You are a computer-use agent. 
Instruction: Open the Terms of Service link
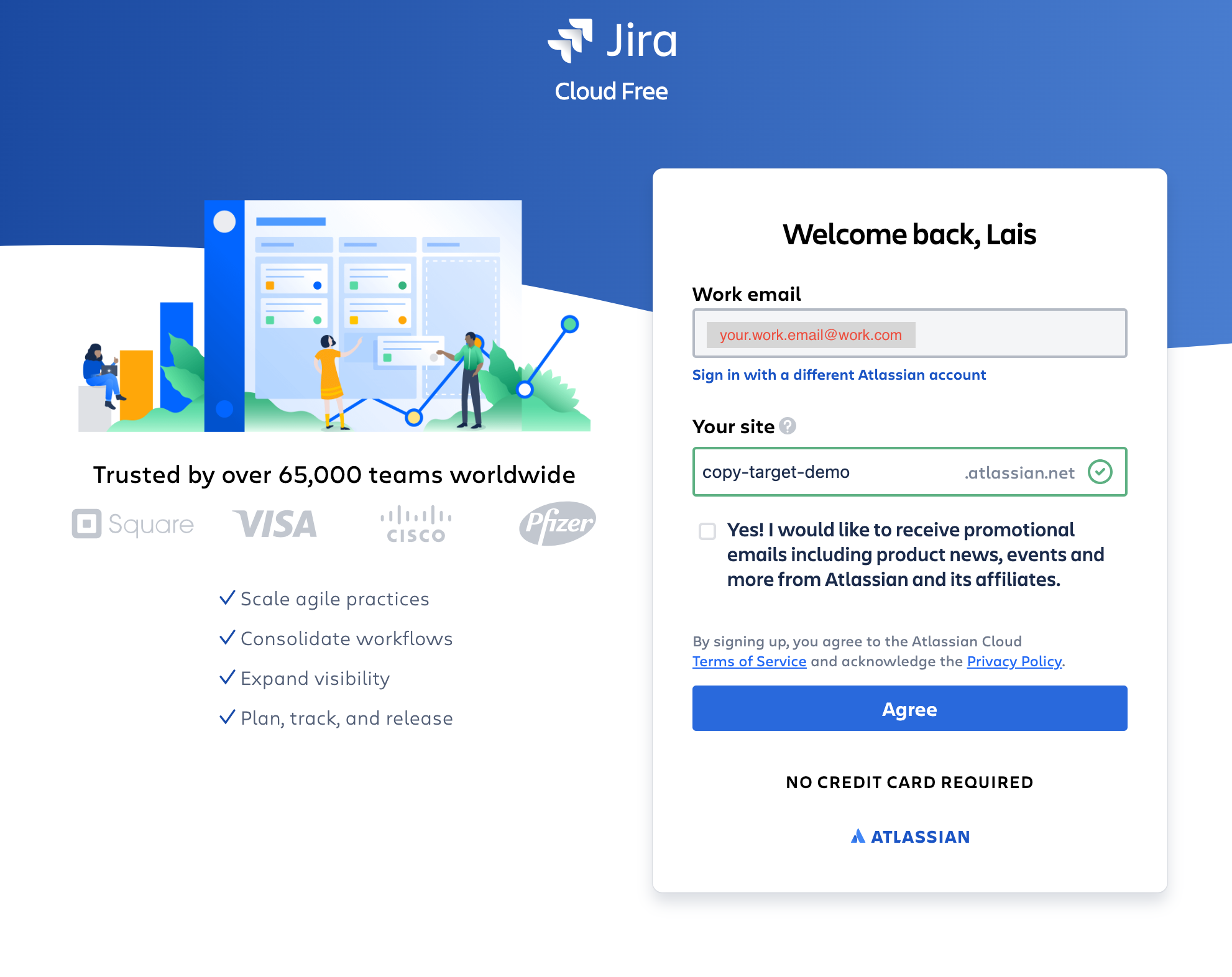click(749, 661)
